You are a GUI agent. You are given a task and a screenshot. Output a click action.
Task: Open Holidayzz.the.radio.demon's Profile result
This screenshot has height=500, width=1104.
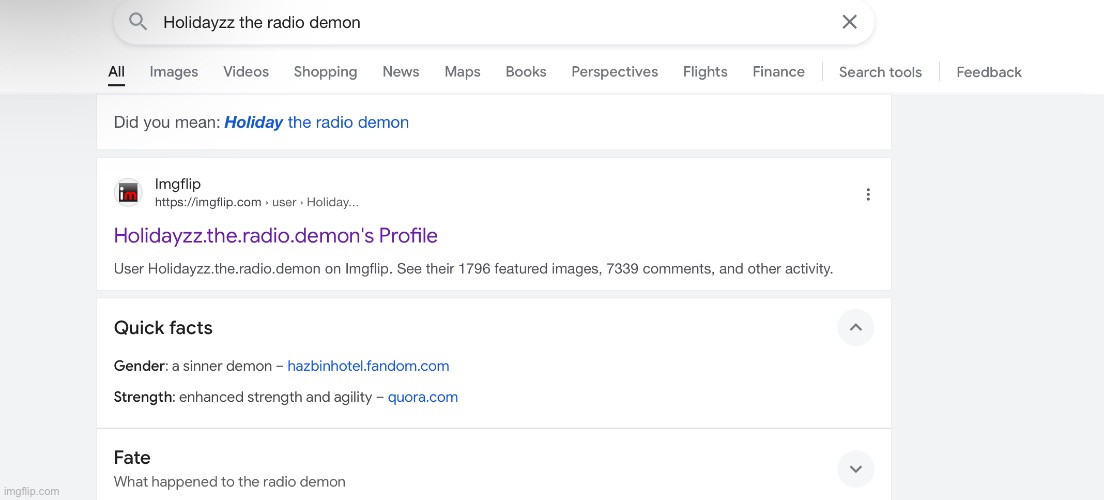click(x=276, y=236)
